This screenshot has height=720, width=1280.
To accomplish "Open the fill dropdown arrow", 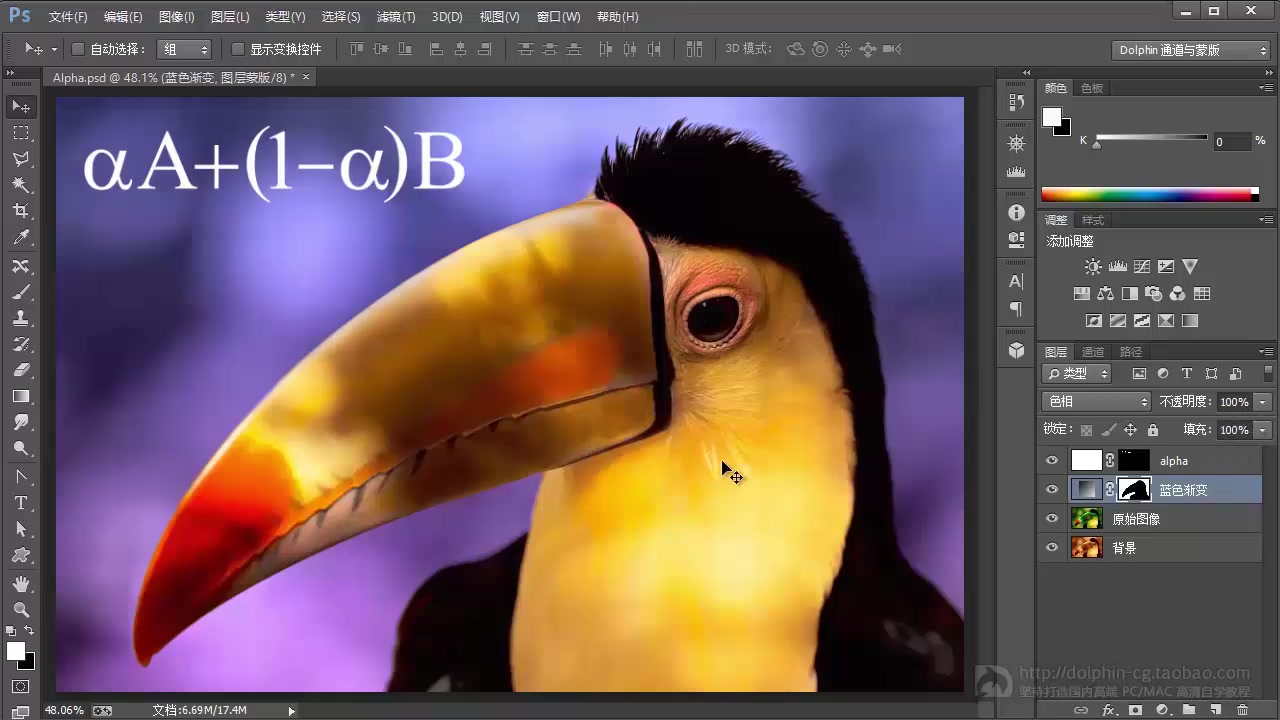I will pos(1263,430).
